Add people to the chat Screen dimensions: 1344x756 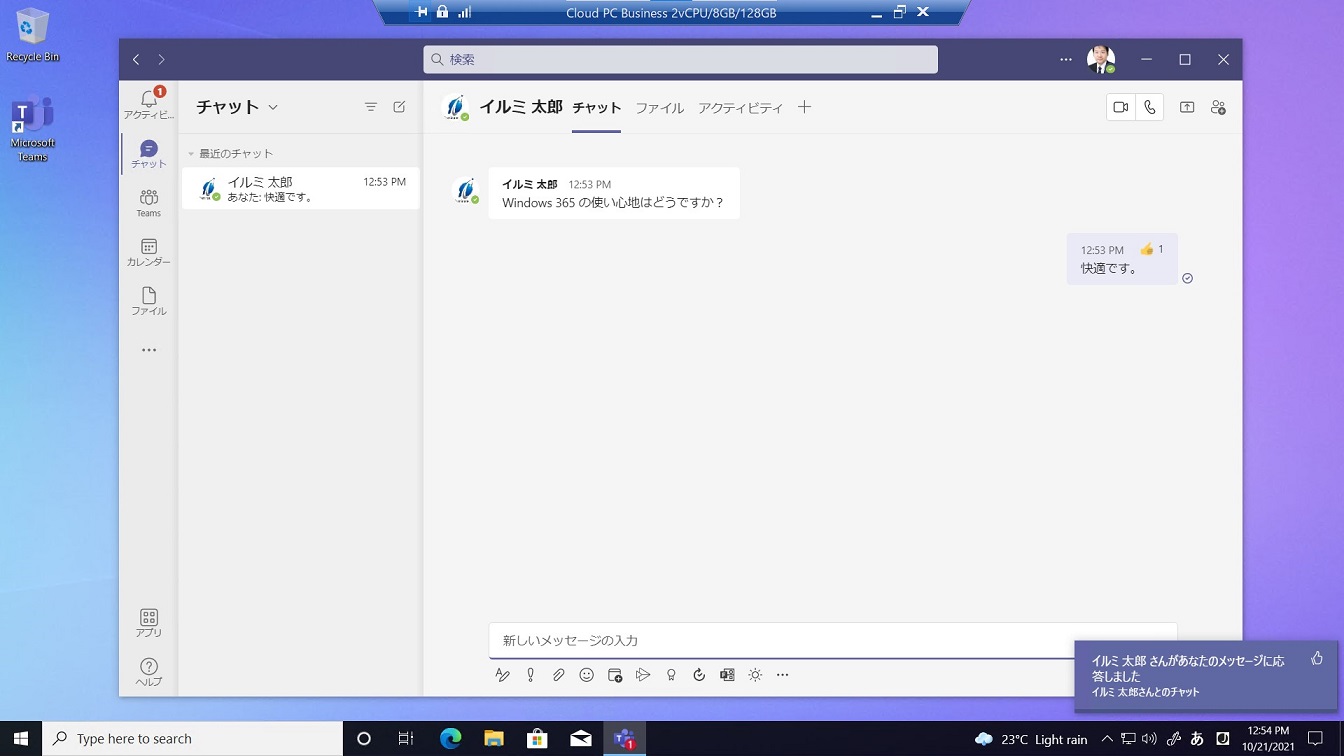point(1218,107)
